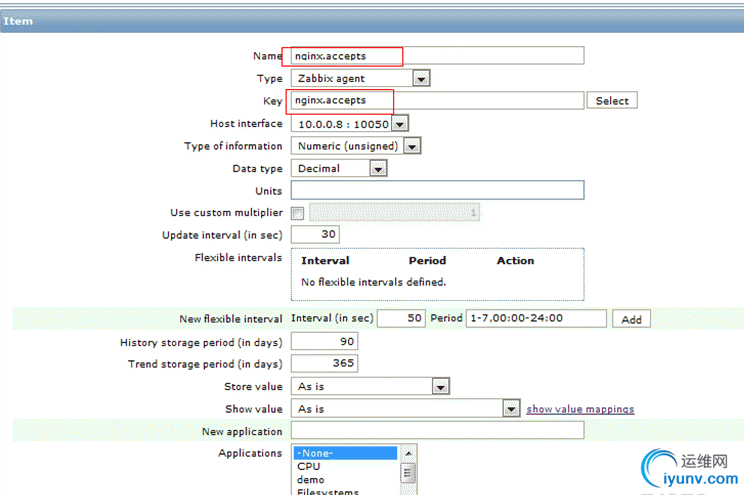Click the Period field showing 1-7,00:00-24:00

[x=536, y=318]
